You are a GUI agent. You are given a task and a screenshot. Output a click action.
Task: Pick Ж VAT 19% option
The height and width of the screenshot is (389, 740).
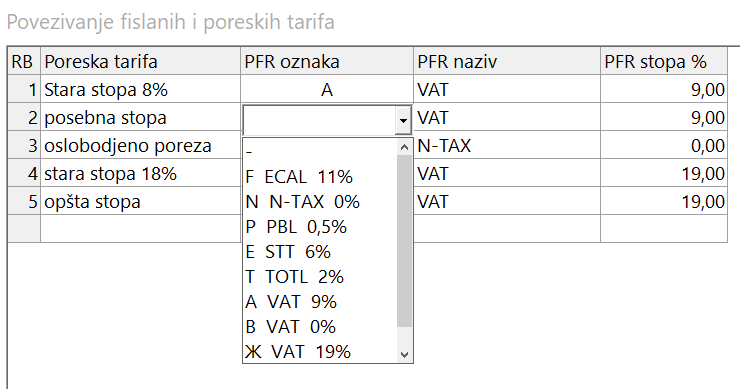tap(321, 352)
